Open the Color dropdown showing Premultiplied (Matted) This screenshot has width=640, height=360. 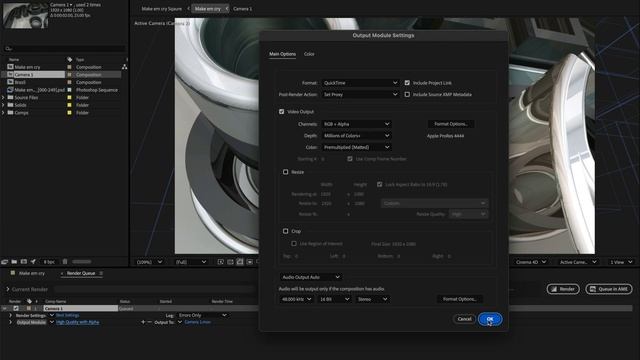pyautogui.click(x=356, y=147)
